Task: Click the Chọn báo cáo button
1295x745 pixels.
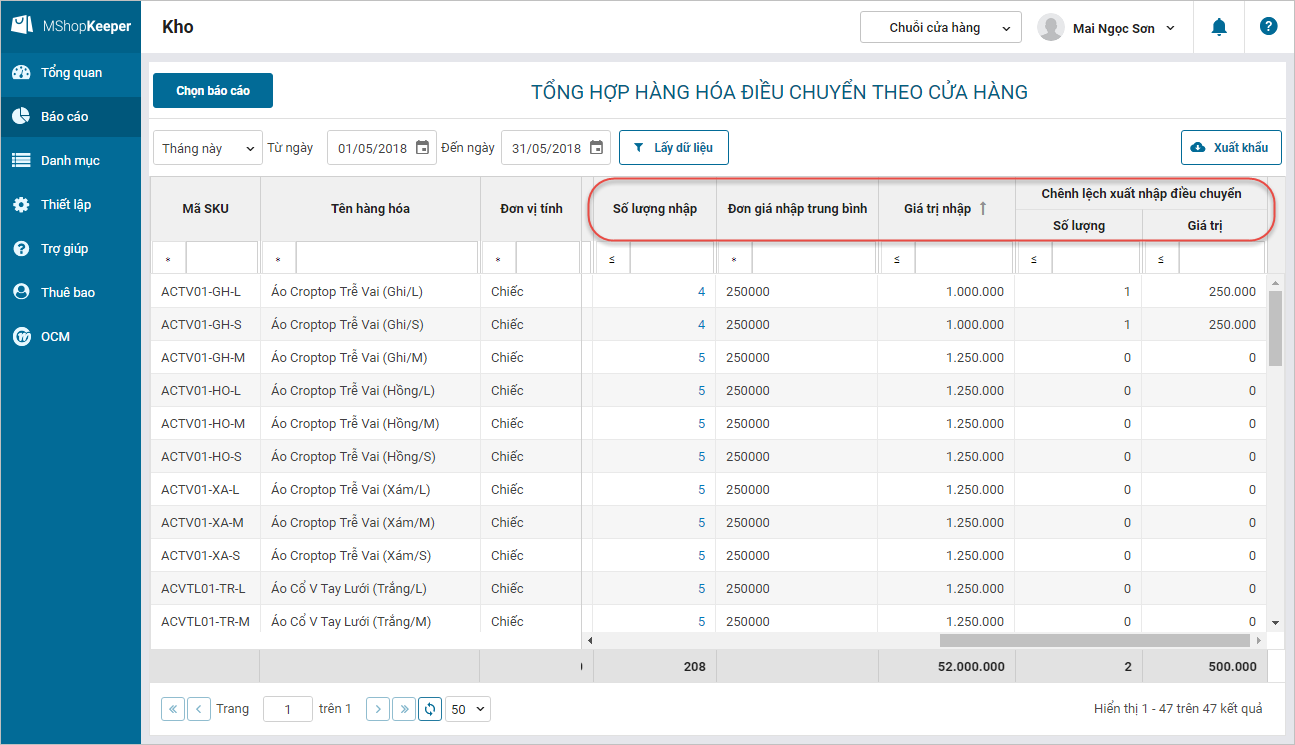Action: tap(213, 91)
